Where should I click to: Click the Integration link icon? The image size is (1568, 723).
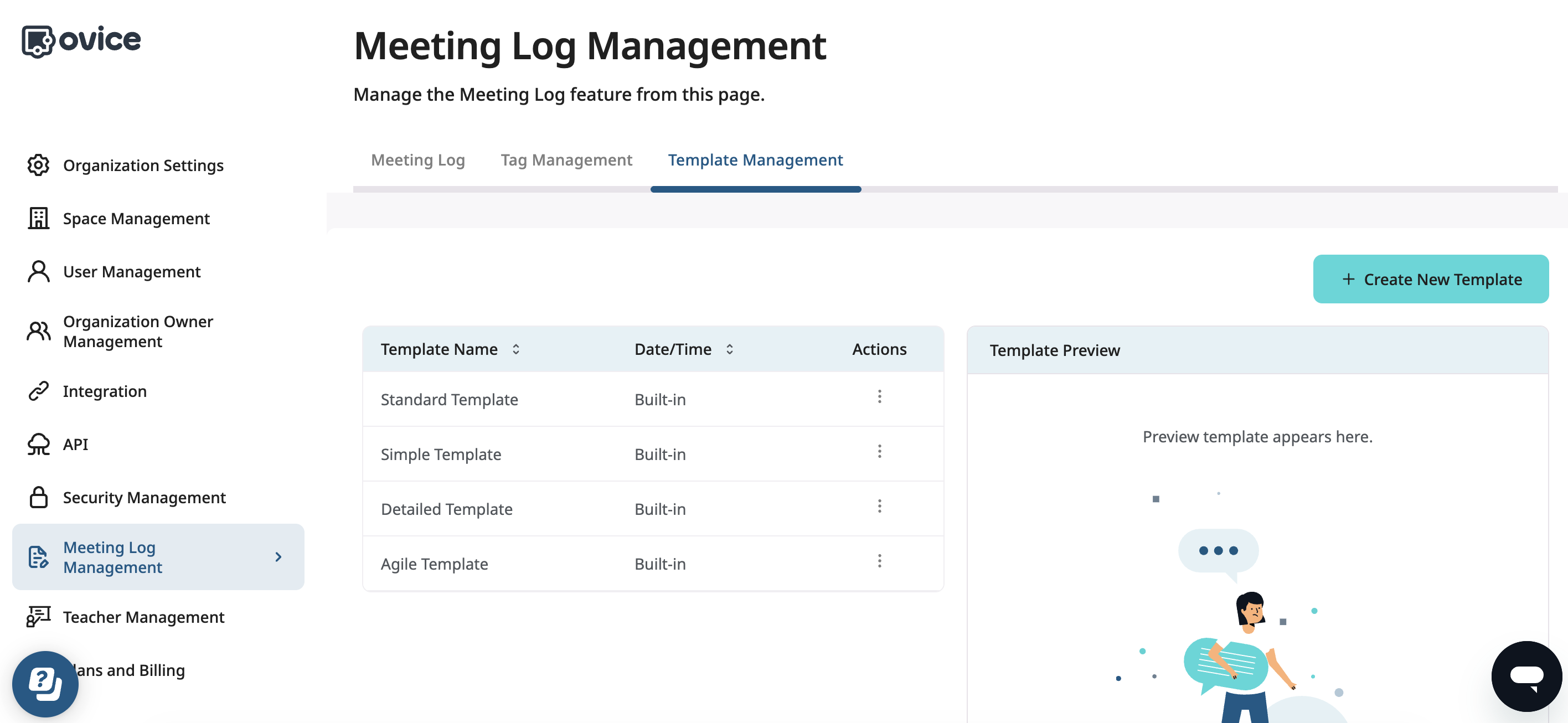click(38, 391)
